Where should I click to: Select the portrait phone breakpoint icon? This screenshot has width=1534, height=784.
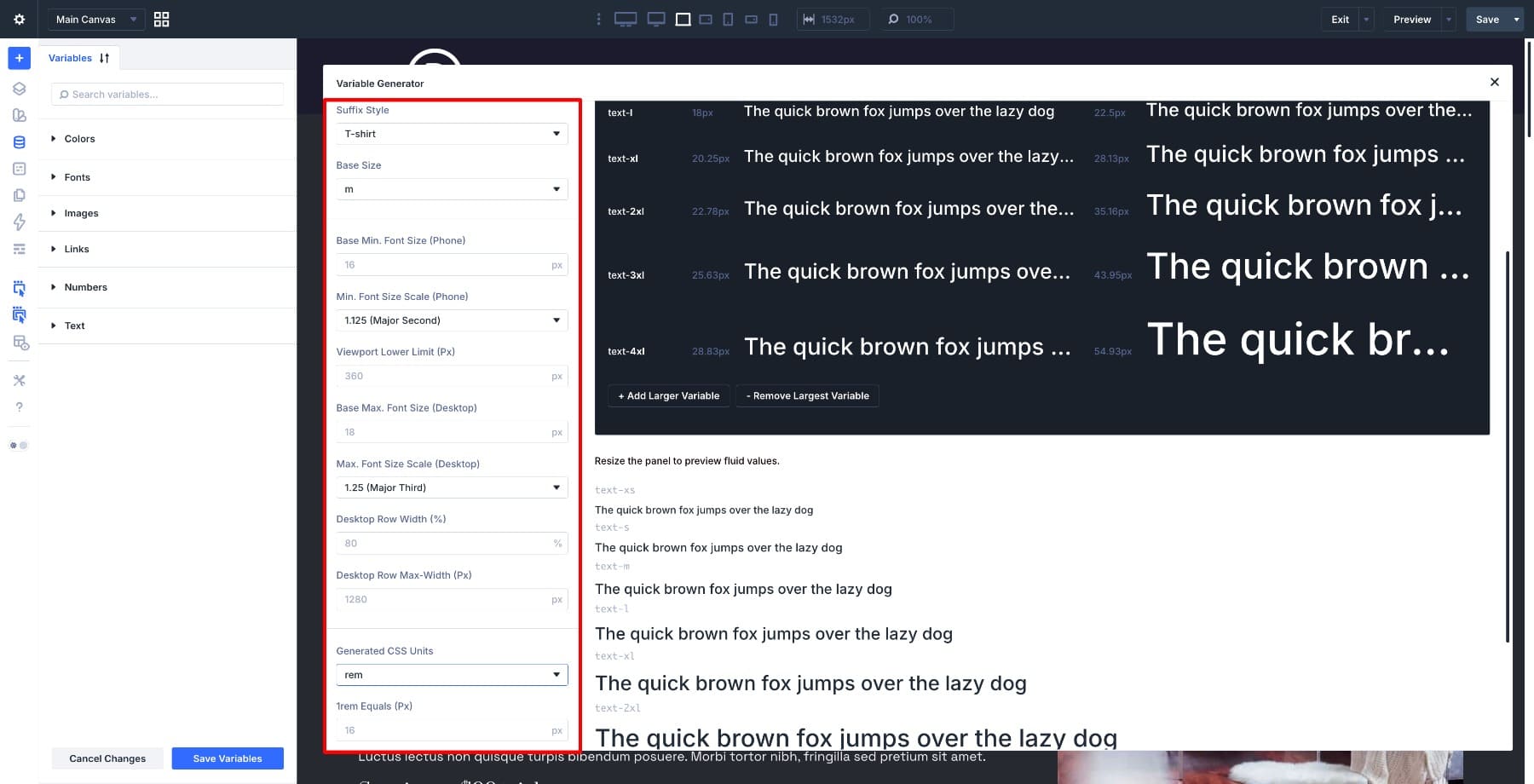[x=773, y=19]
